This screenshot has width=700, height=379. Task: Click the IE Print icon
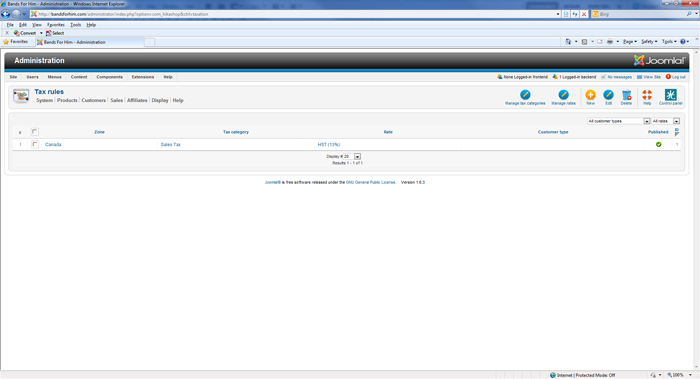(610, 42)
